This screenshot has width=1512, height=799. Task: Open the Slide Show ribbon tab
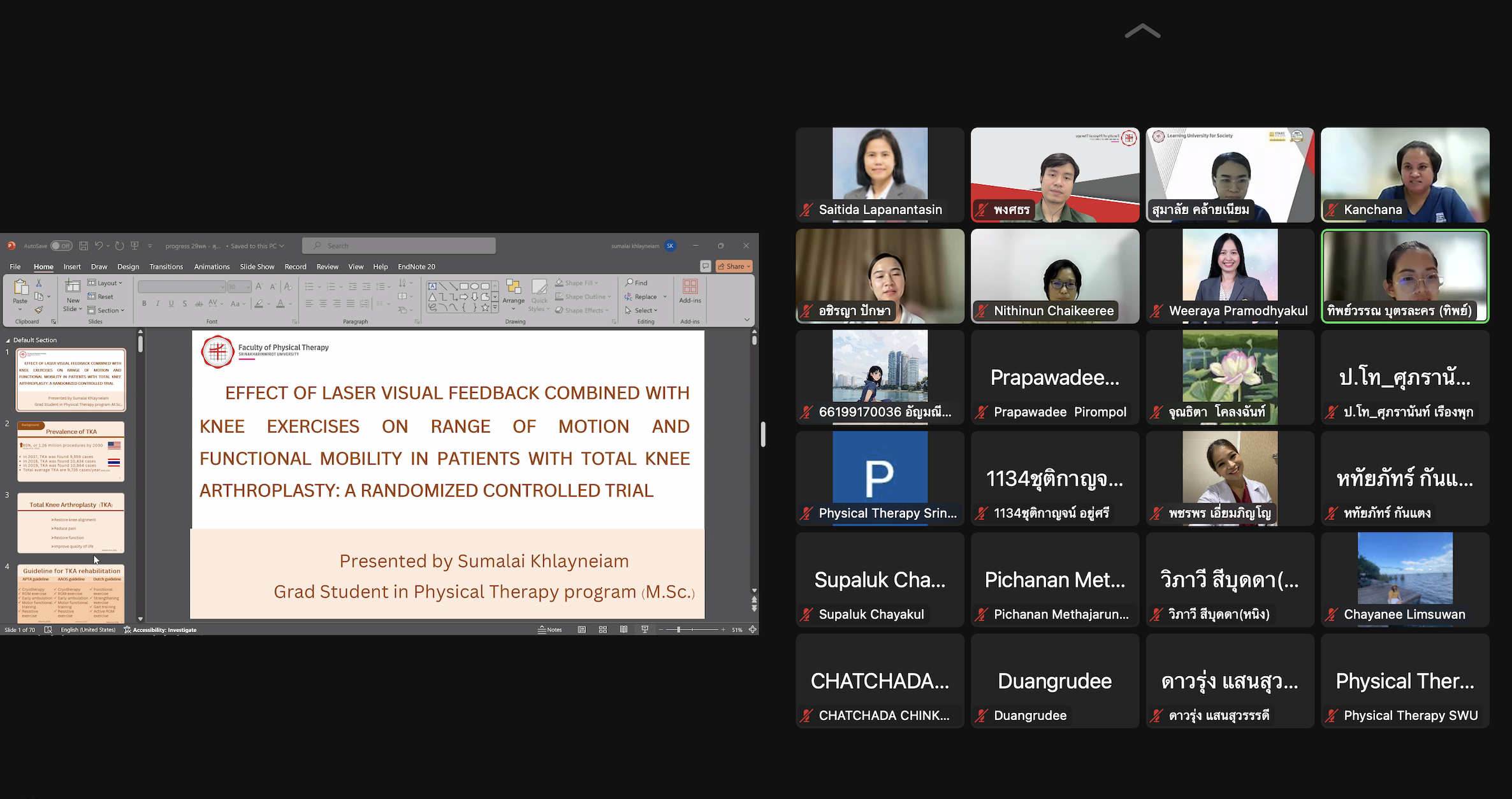pyautogui.click(x=257, y=267)
